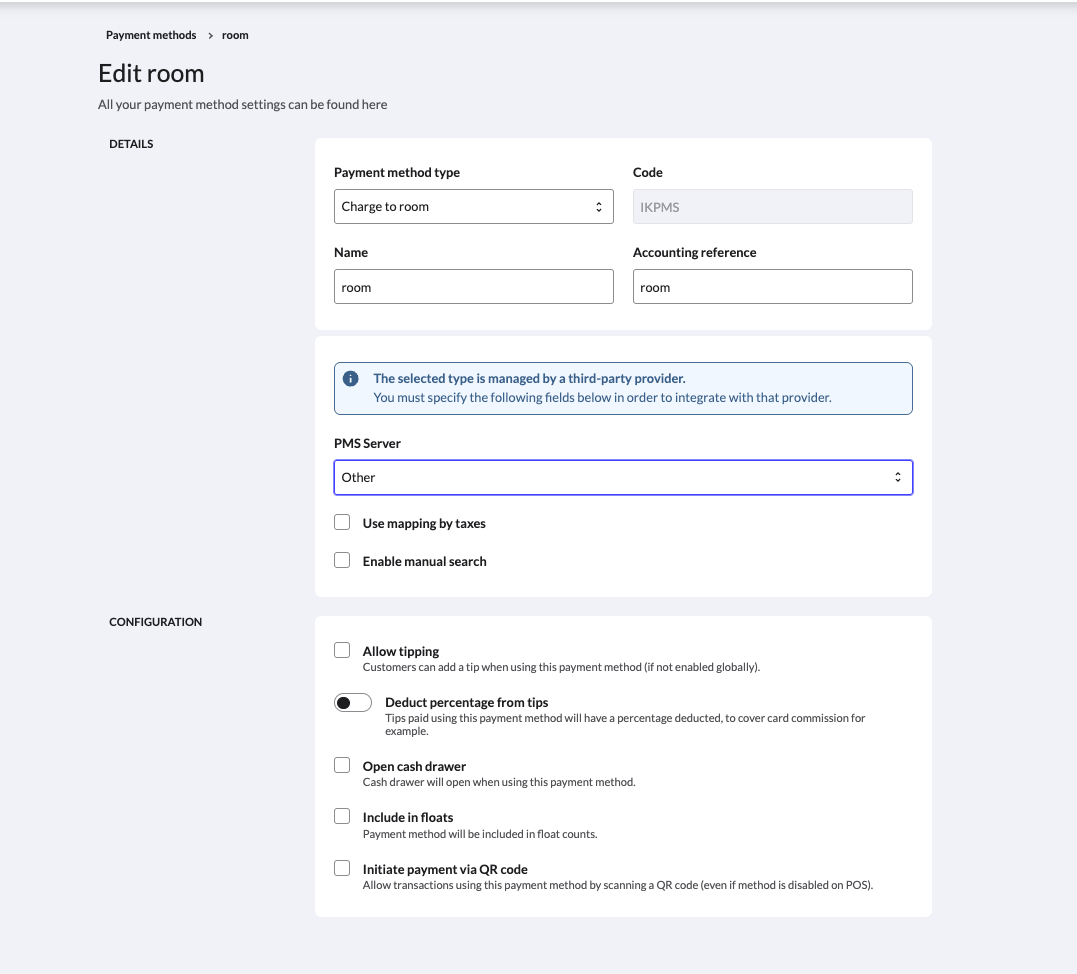Check Initiate payment via QR code
This screenshot has height=974, width=1077.
pyautogui.click(x=342, y=868)
